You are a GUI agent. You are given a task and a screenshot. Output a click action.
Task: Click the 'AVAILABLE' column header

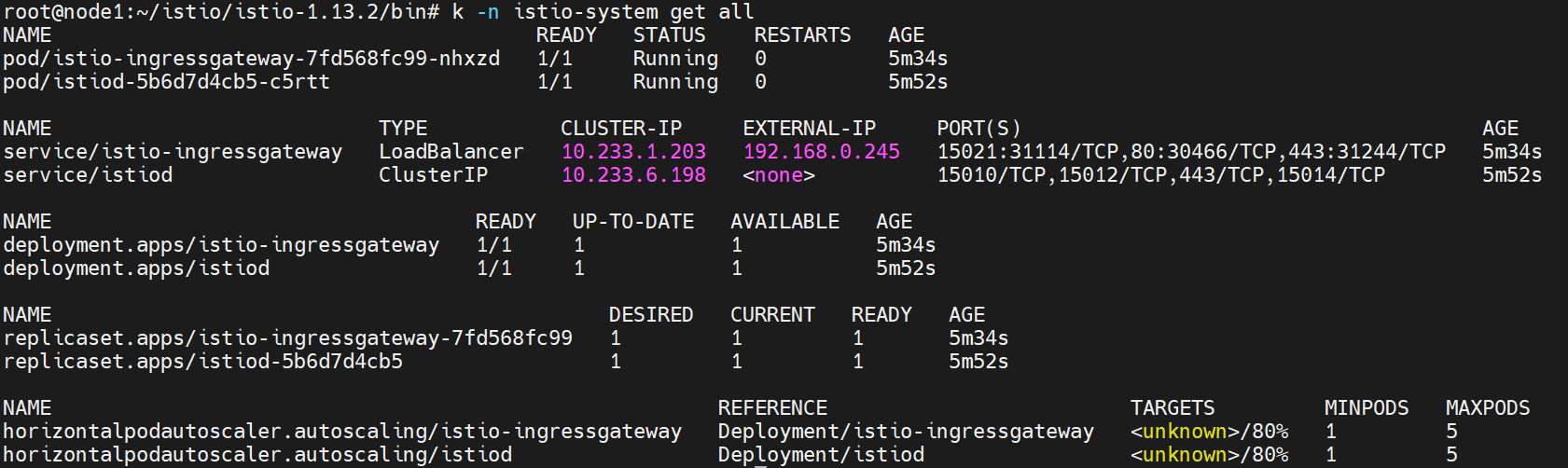tap(785, 222)
